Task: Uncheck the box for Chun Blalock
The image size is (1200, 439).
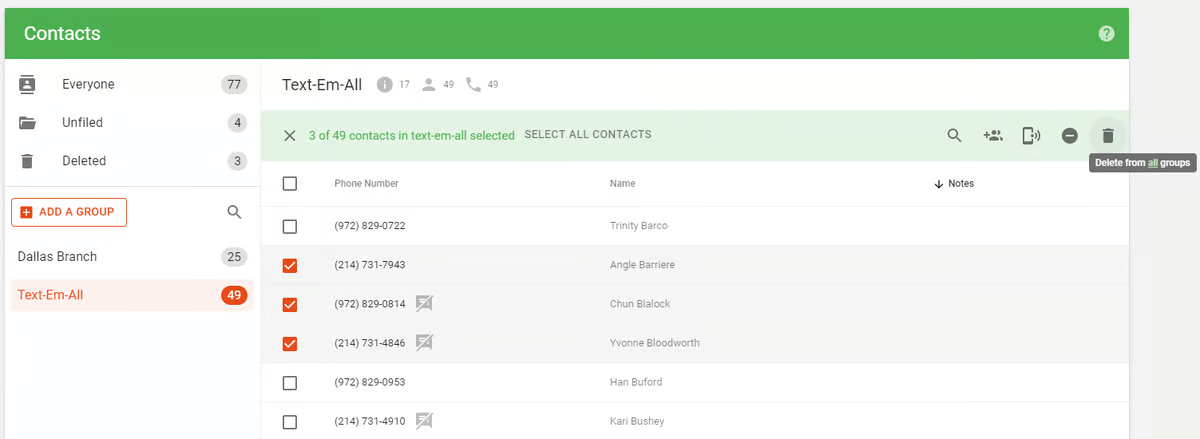Action: click(290, 304)
